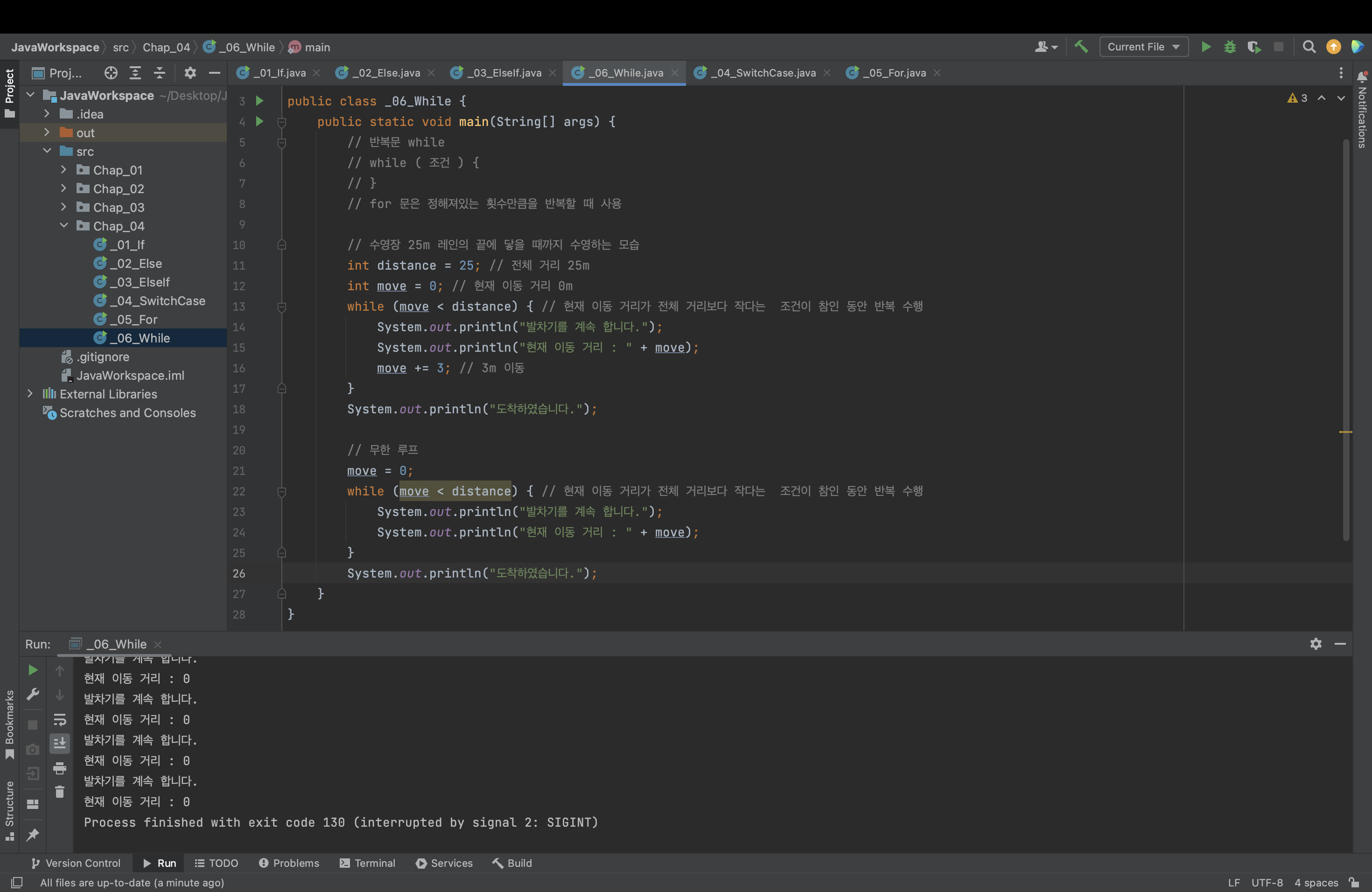1372x892 pixels.
Task: Open editor tabs more-options menu
Action: point(1341,73)
